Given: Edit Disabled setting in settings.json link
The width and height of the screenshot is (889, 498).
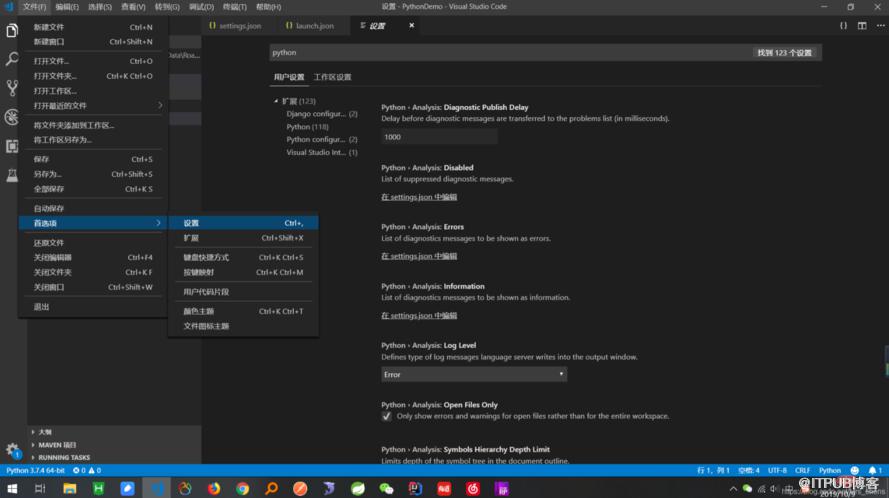Looking at the screenshot, I should [419, 197].
